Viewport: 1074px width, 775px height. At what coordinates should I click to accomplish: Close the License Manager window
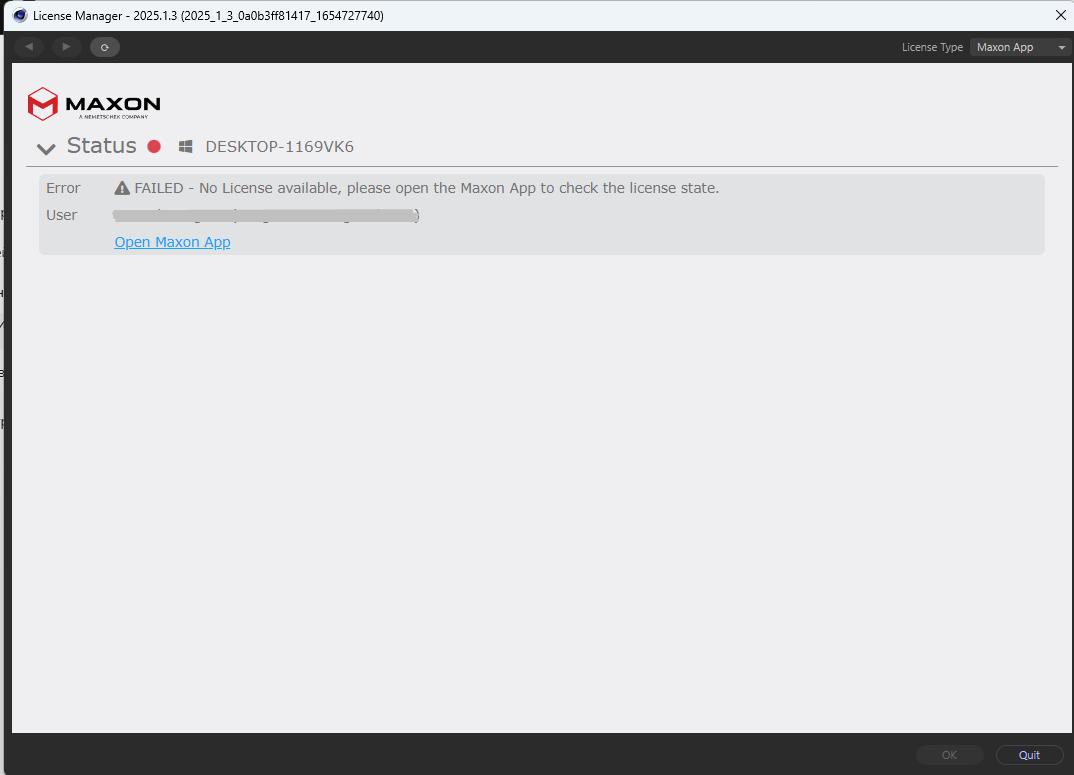click(1060, 15)
